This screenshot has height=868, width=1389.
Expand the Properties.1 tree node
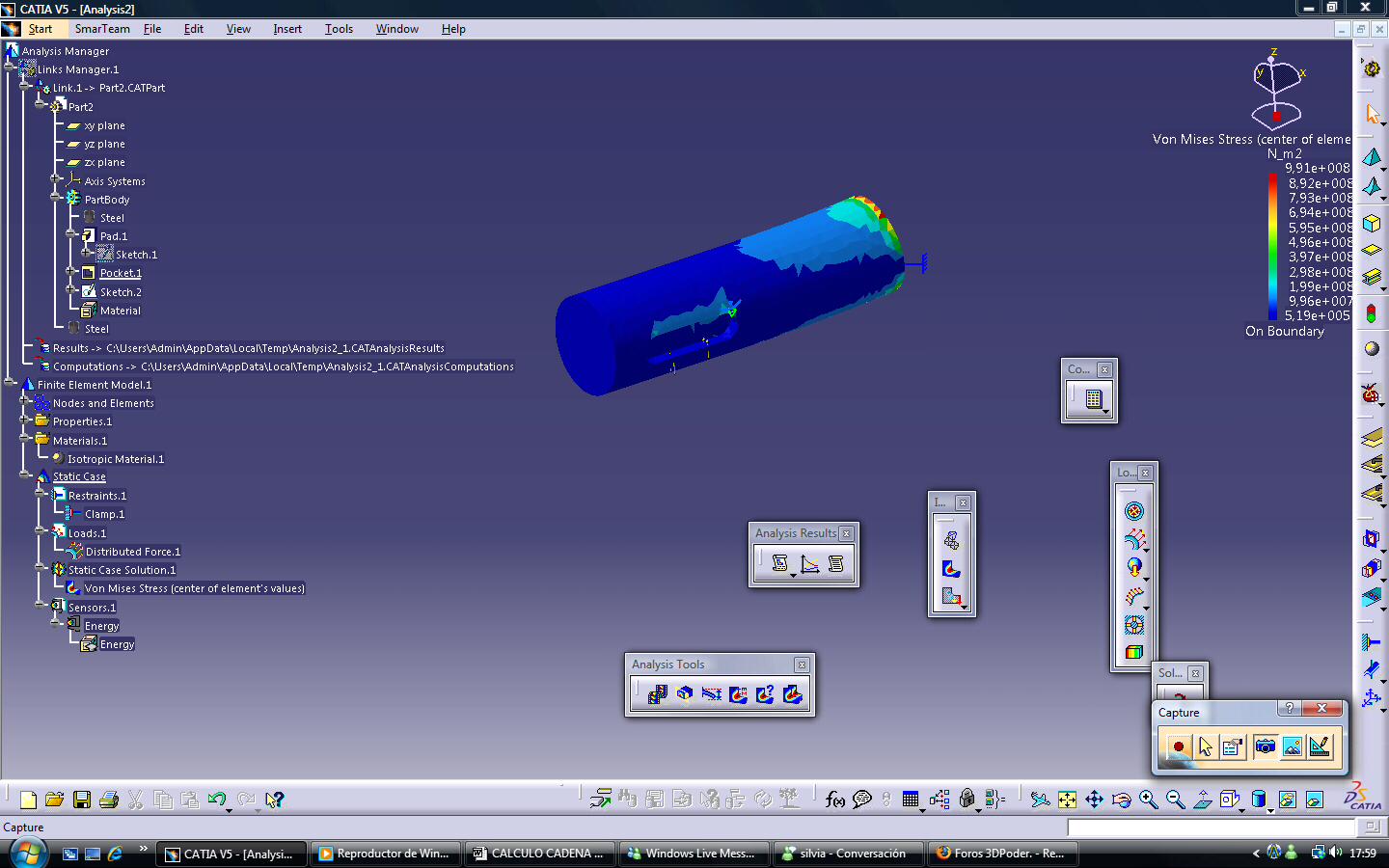24,420
